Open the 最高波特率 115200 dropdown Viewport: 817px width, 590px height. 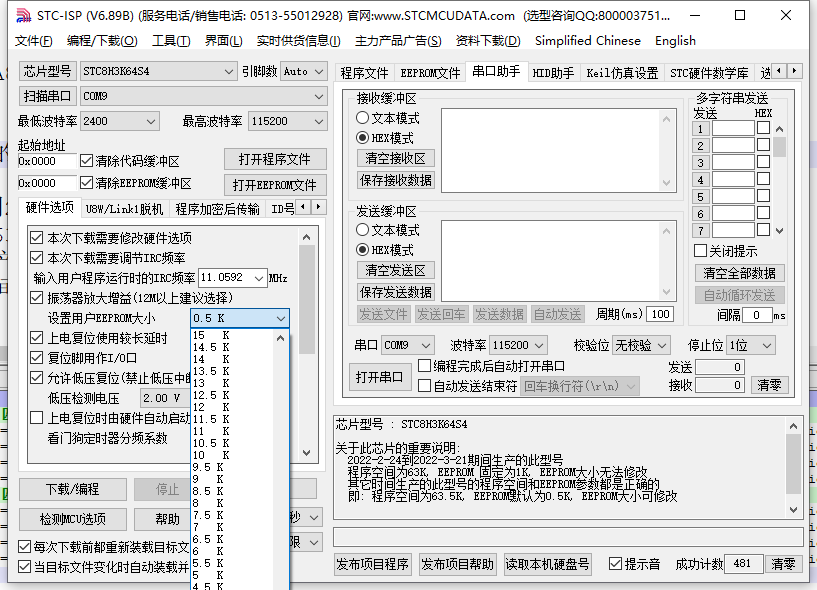288,121
